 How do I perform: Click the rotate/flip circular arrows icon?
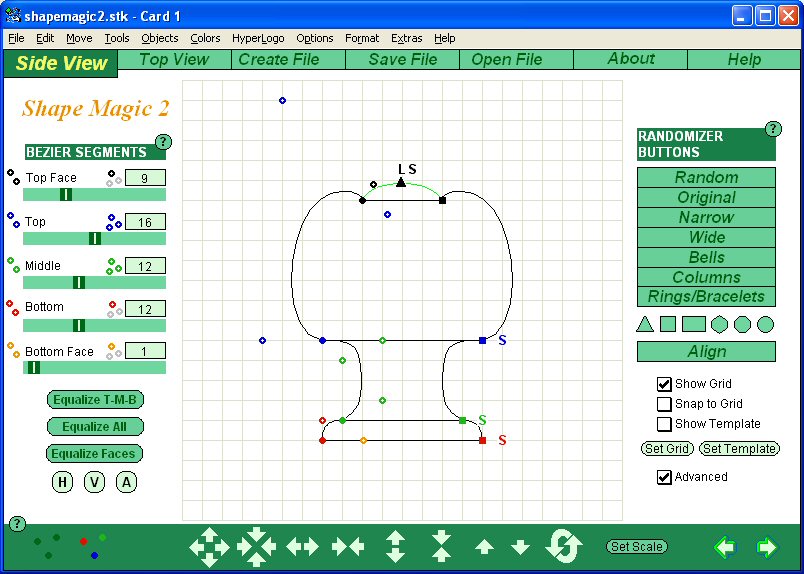564,547
